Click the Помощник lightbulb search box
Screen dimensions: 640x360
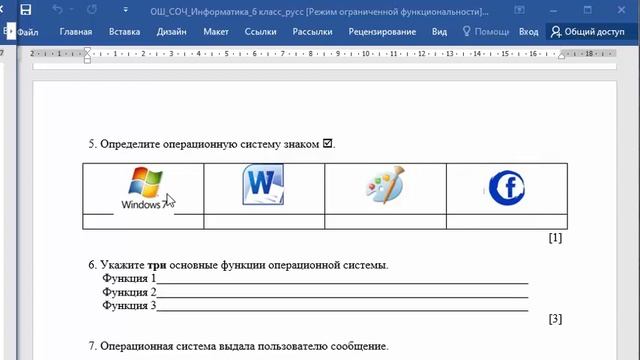(x=486, y=32)
